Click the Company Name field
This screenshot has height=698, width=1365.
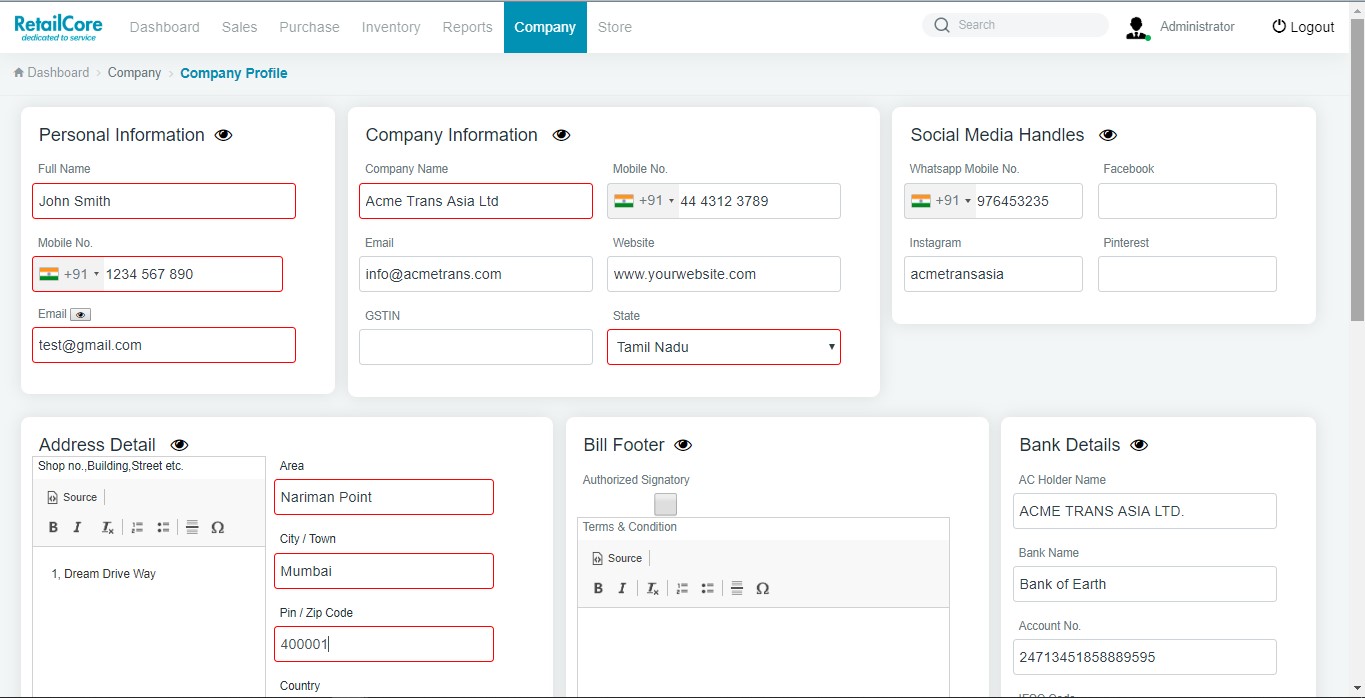pyautogui.click(x=476, y=201)
